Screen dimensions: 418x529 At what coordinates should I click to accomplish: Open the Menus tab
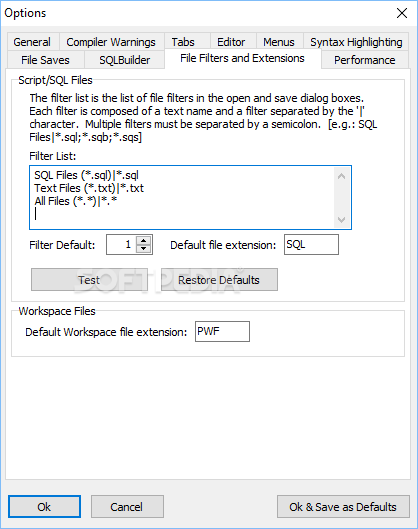(x=279, y=42)
